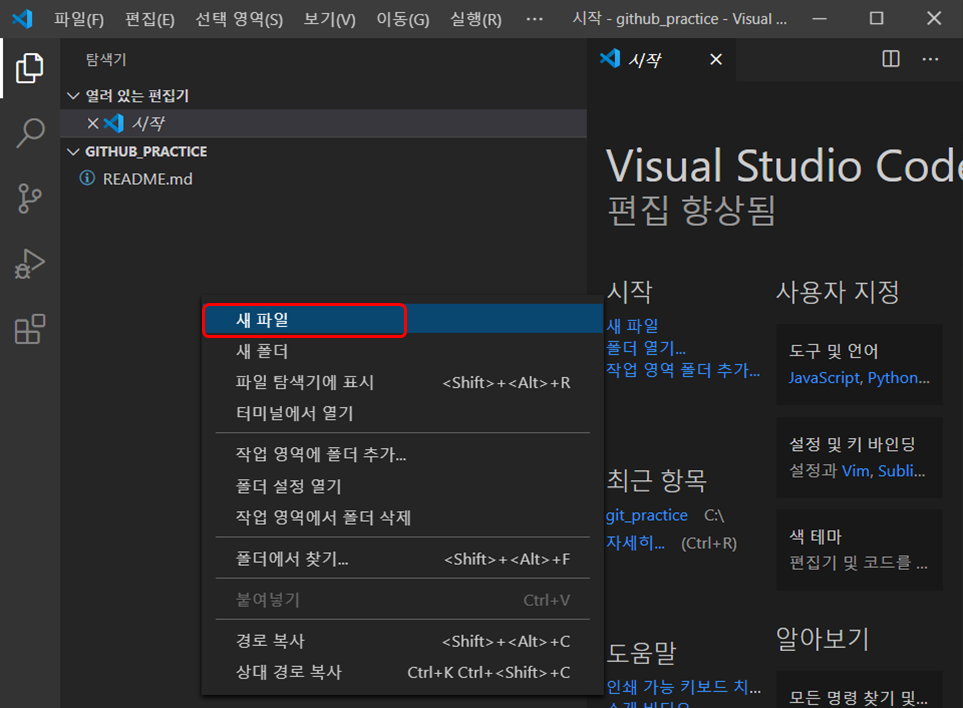Open recent git_practice link
The height and width of the screenshot is (708, 963).
[647, 515]
